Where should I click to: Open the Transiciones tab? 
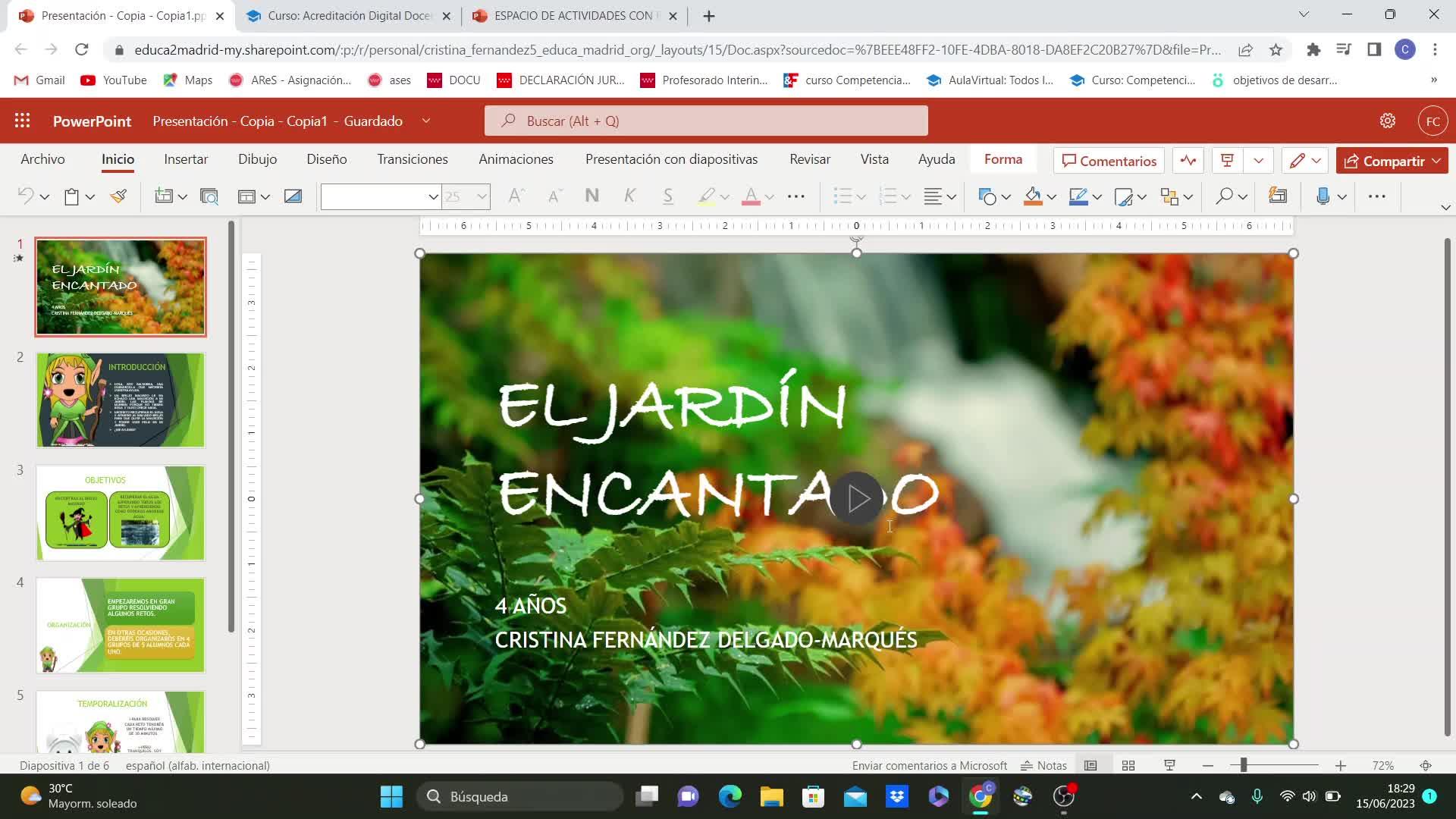413,159
